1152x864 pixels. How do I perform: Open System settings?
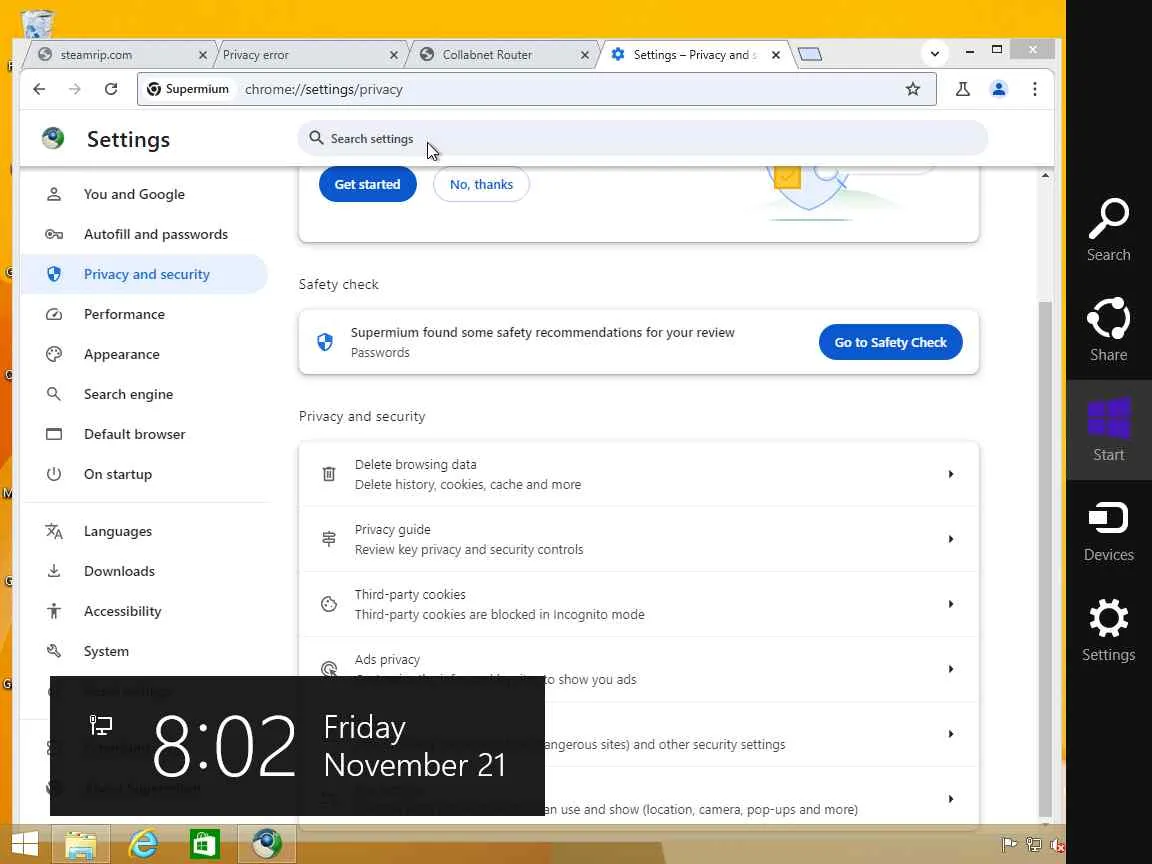(143, 651)
